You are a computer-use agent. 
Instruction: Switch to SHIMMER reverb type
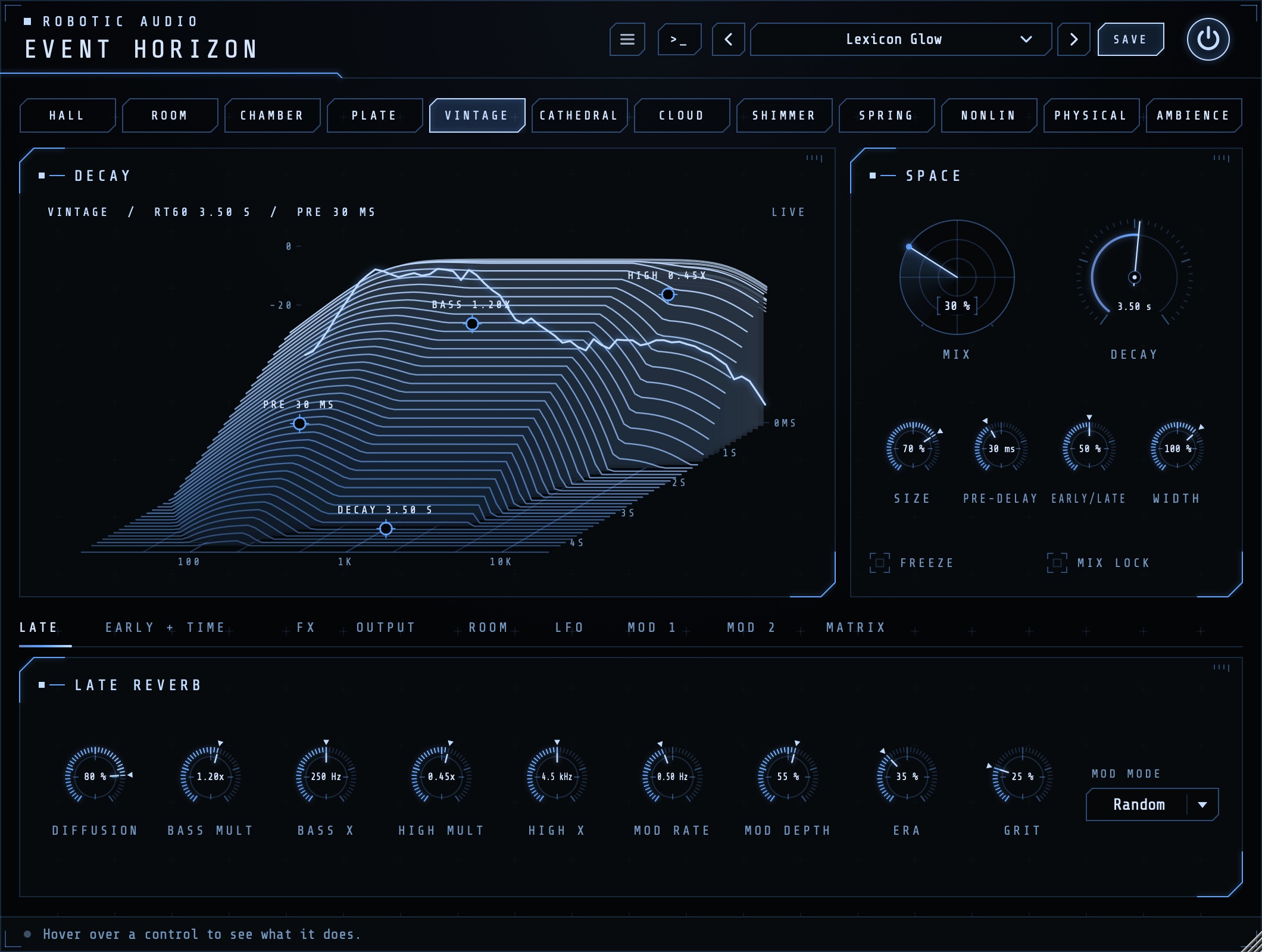[784, 115]
